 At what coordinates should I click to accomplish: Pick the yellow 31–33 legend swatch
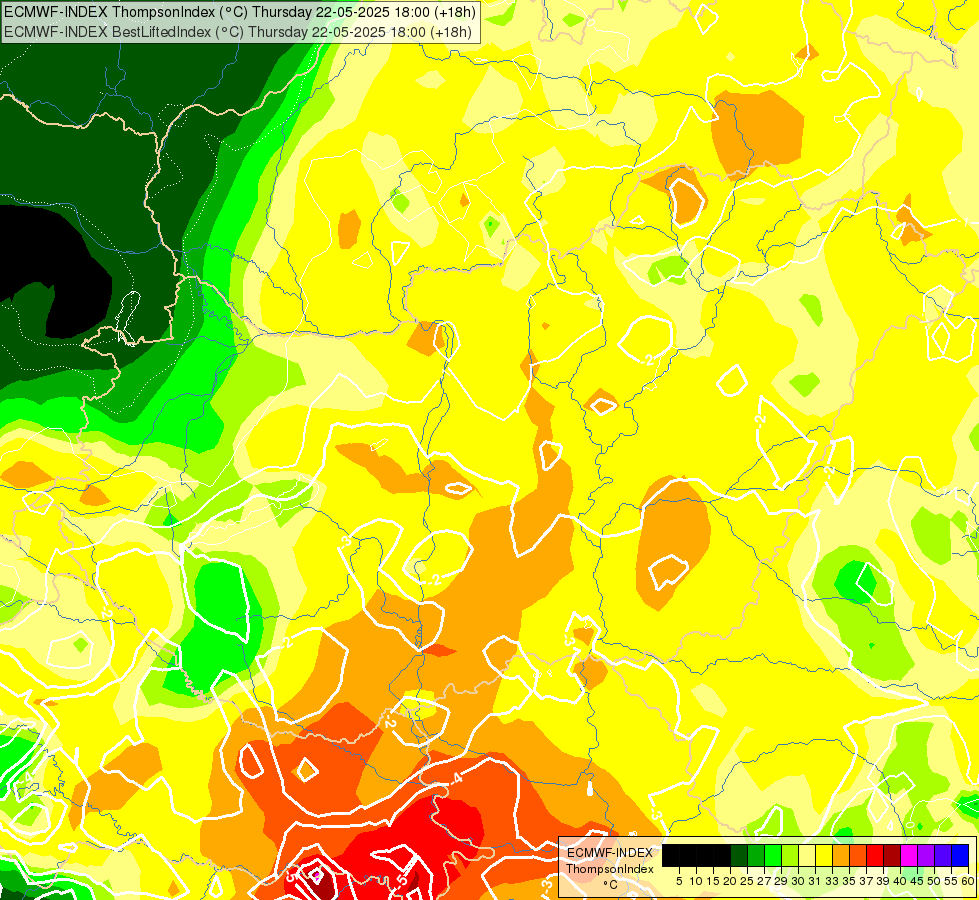(824, 856)
